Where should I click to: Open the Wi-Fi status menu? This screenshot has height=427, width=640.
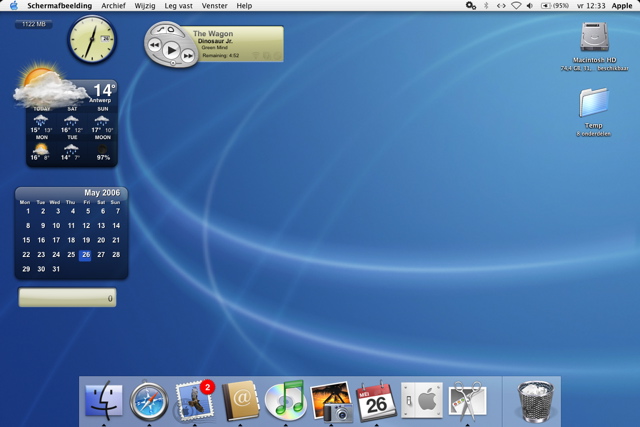pyautogui.click(x=516, y=6)
